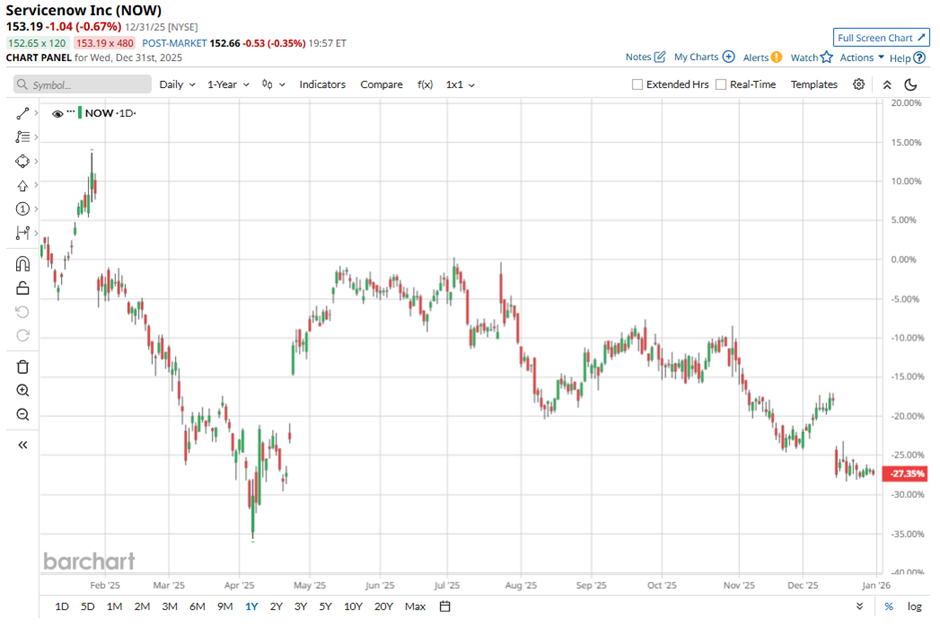This screenshot has height=628, width=940.
Task: Expand the line tools submenu chevron
Action: point(37,113)
